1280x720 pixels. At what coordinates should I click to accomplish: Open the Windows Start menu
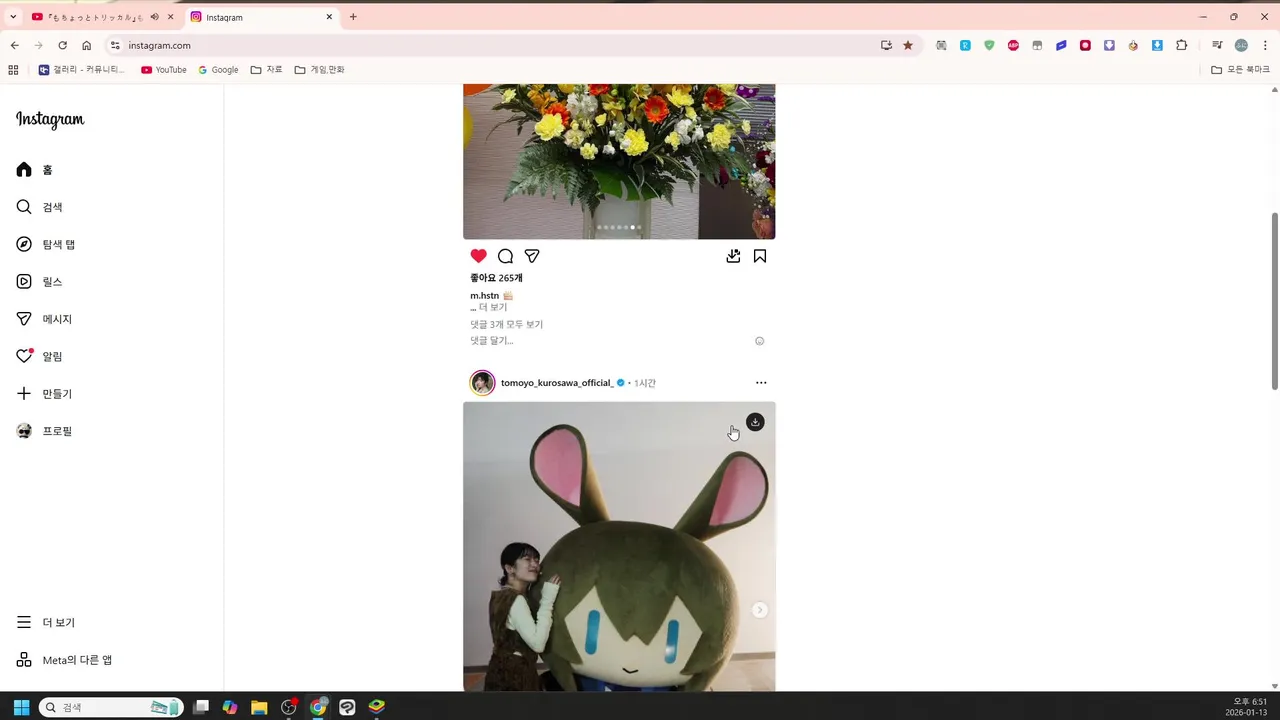[21, 707]
